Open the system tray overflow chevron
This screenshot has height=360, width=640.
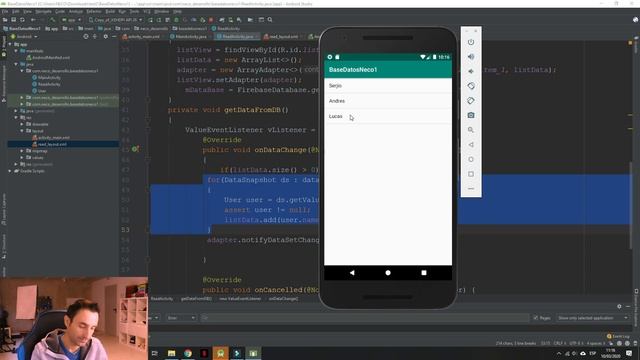(x=559, y=353)
